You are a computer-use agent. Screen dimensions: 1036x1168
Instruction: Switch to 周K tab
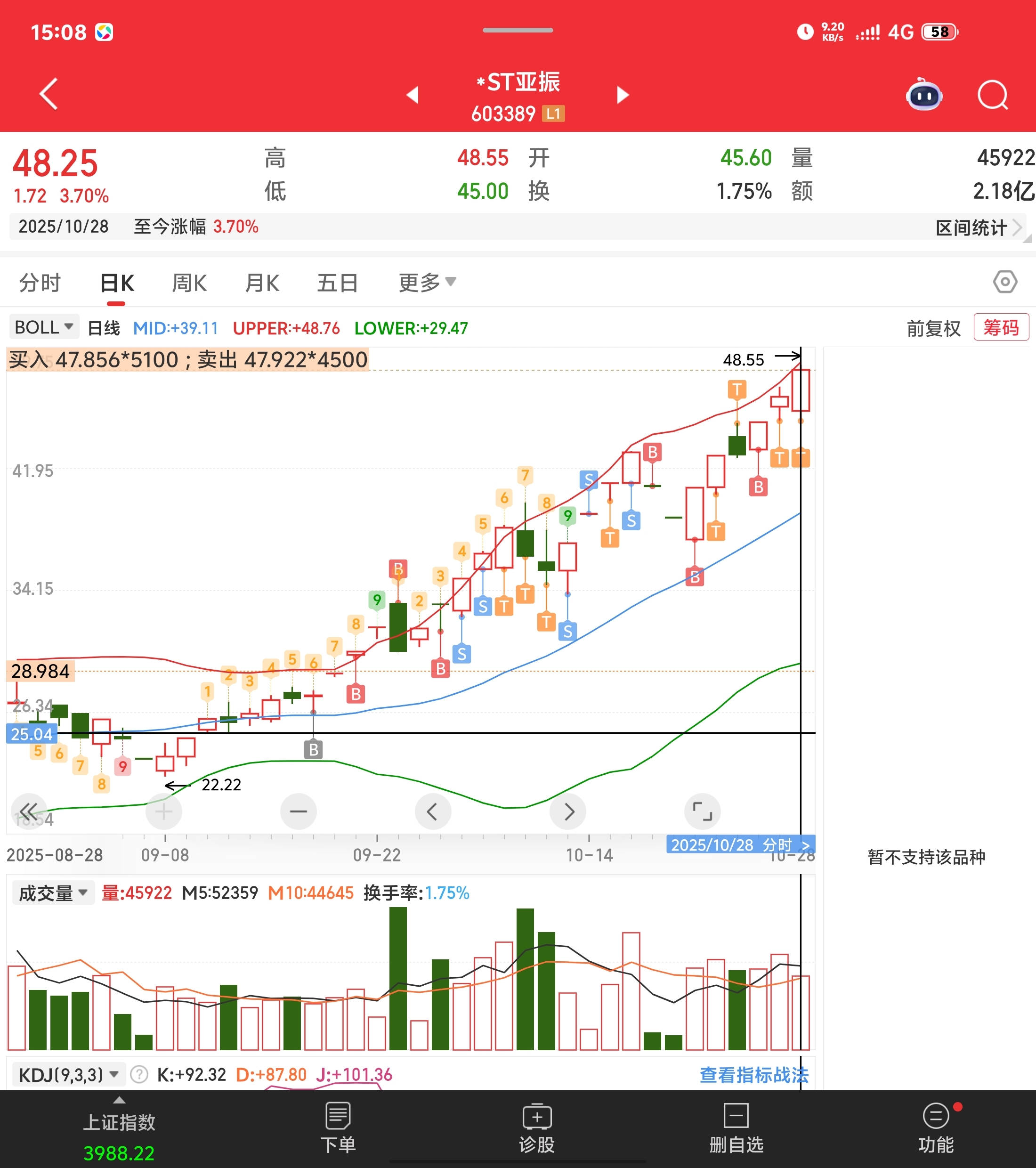[x=189, y=283]
